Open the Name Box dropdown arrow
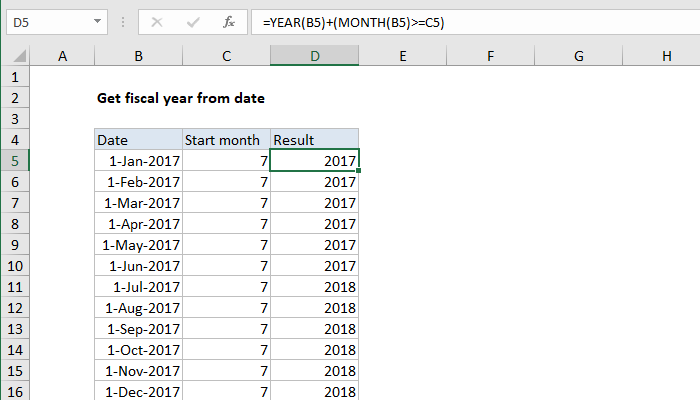Screen dimensions: 700x400 coord(97,20)
